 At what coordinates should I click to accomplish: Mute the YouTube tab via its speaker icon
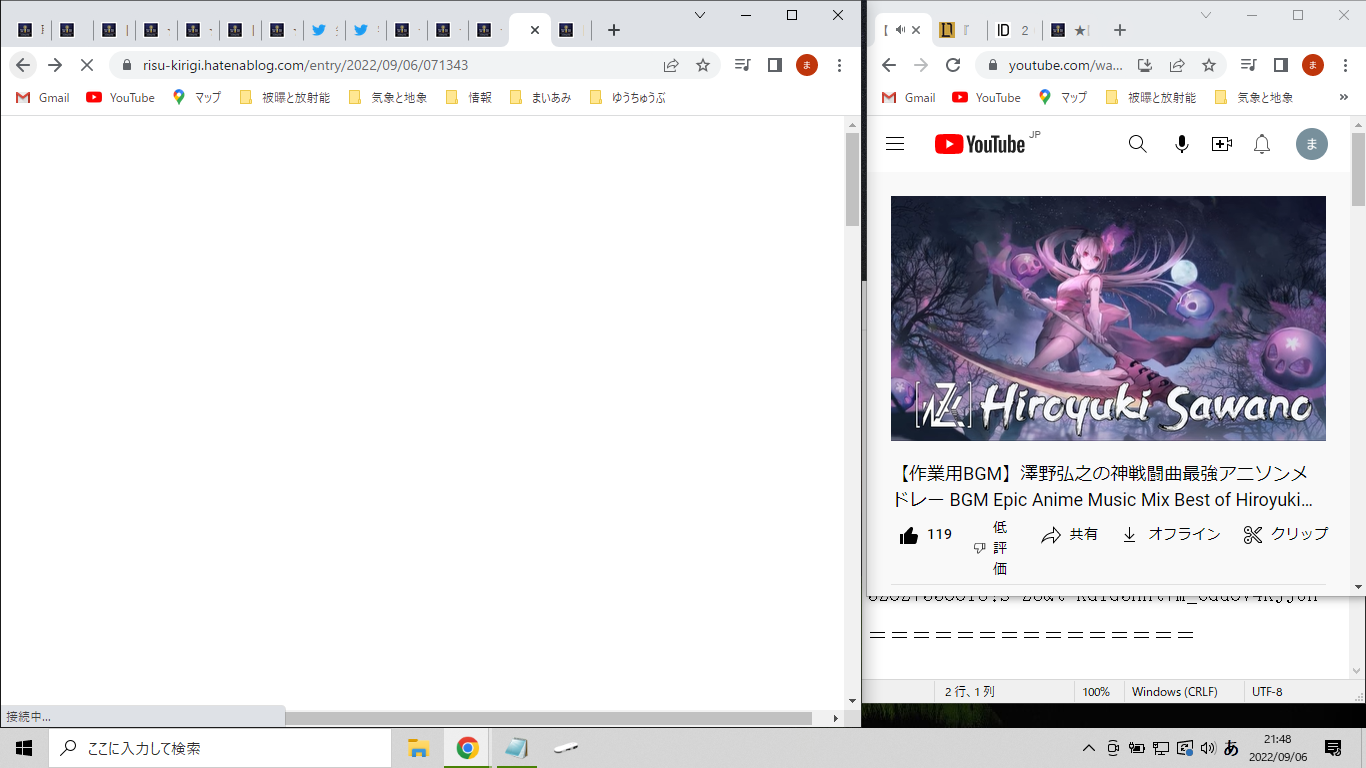[900, 30]
